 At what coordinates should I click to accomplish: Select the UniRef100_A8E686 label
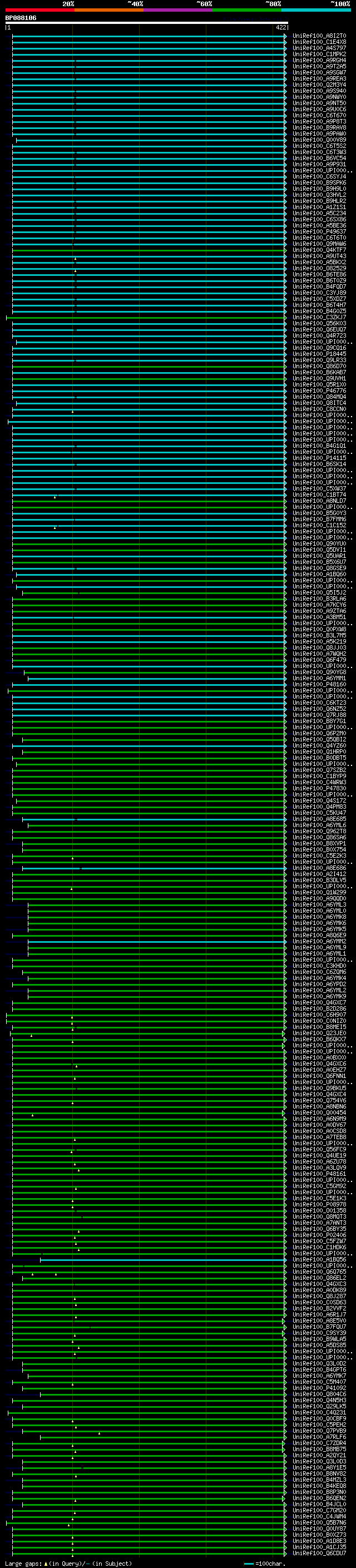(x=319, y=868)
